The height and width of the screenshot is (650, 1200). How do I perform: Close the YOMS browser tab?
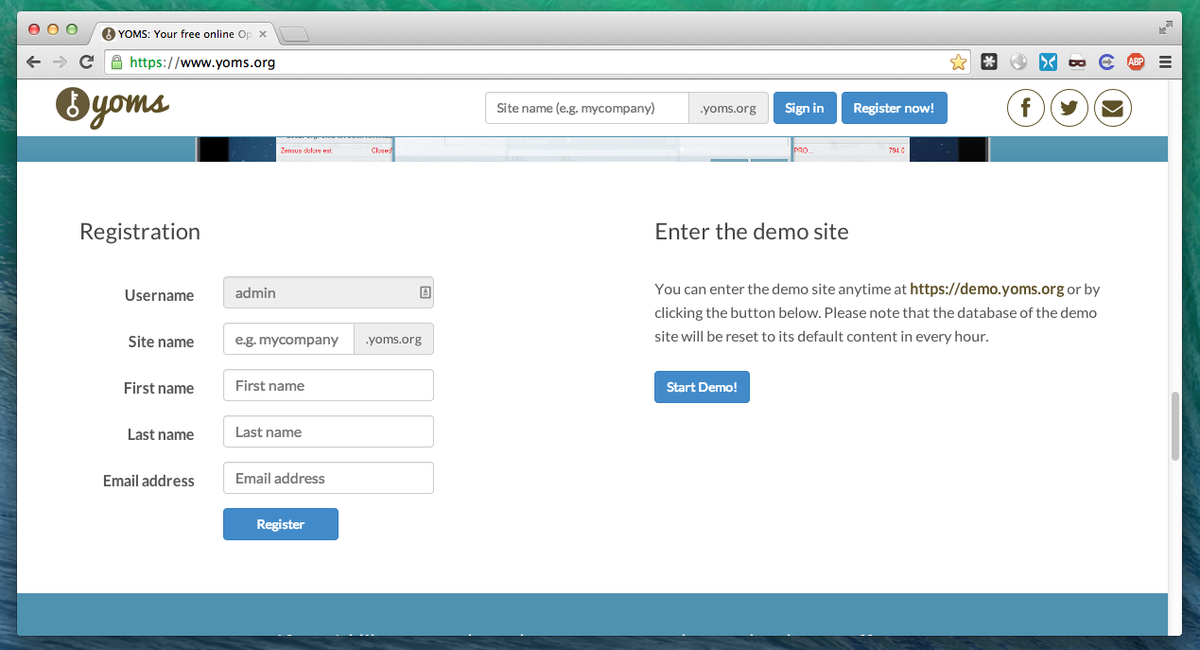pos(263,34)
